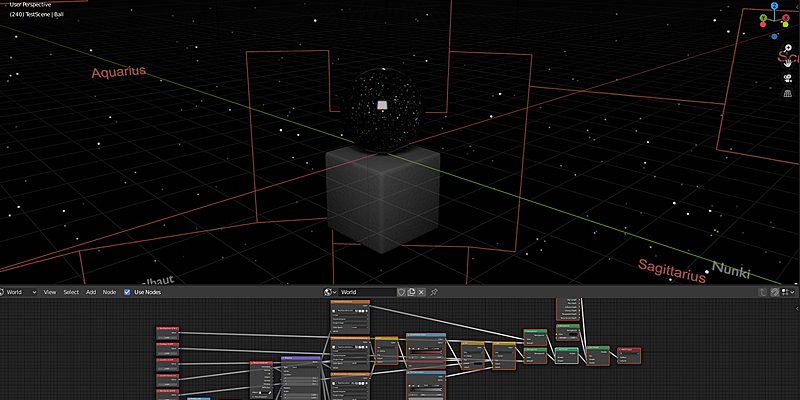Uncheck the Use Nodes checkbox
This screenshot has height=400, width=800.
click(x=127, y=292)
